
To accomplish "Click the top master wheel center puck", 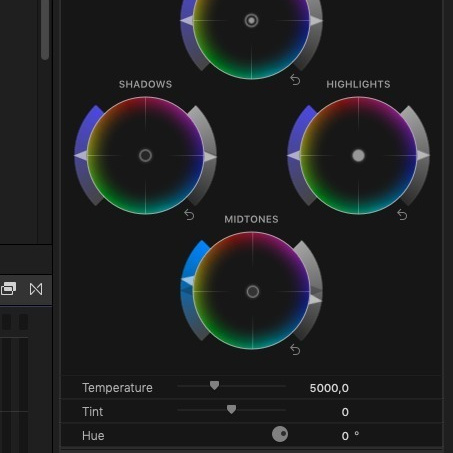I will pos(251,21).
